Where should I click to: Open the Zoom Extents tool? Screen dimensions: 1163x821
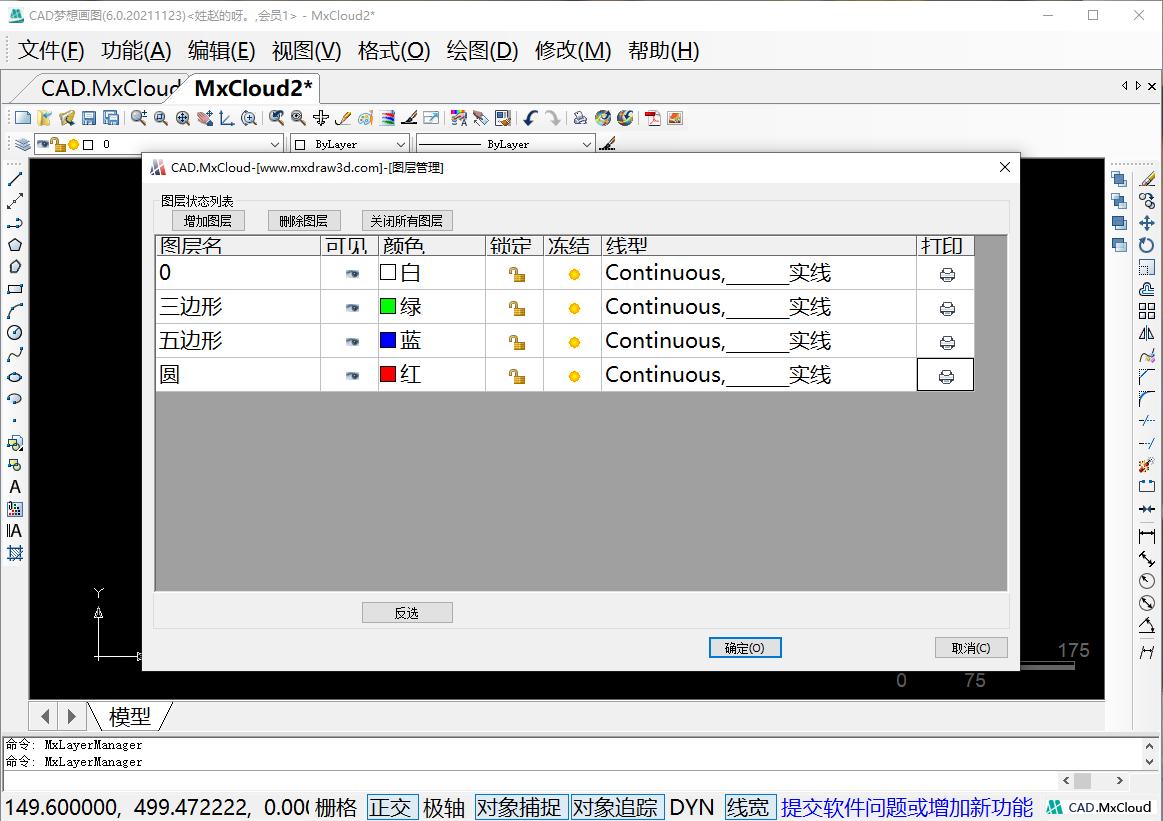tap(182, 118)
